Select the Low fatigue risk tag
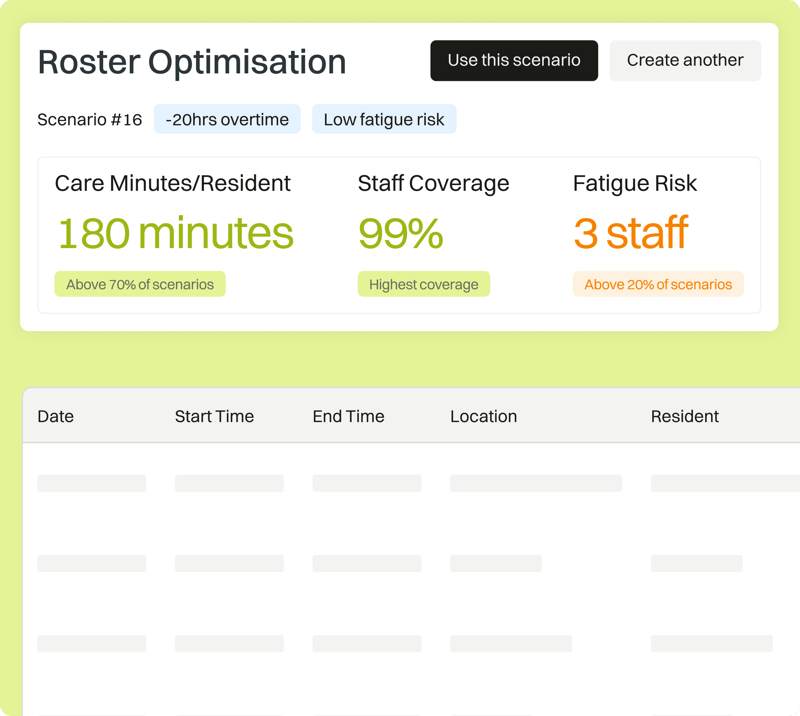800x716 pixels. coord(384,120)
